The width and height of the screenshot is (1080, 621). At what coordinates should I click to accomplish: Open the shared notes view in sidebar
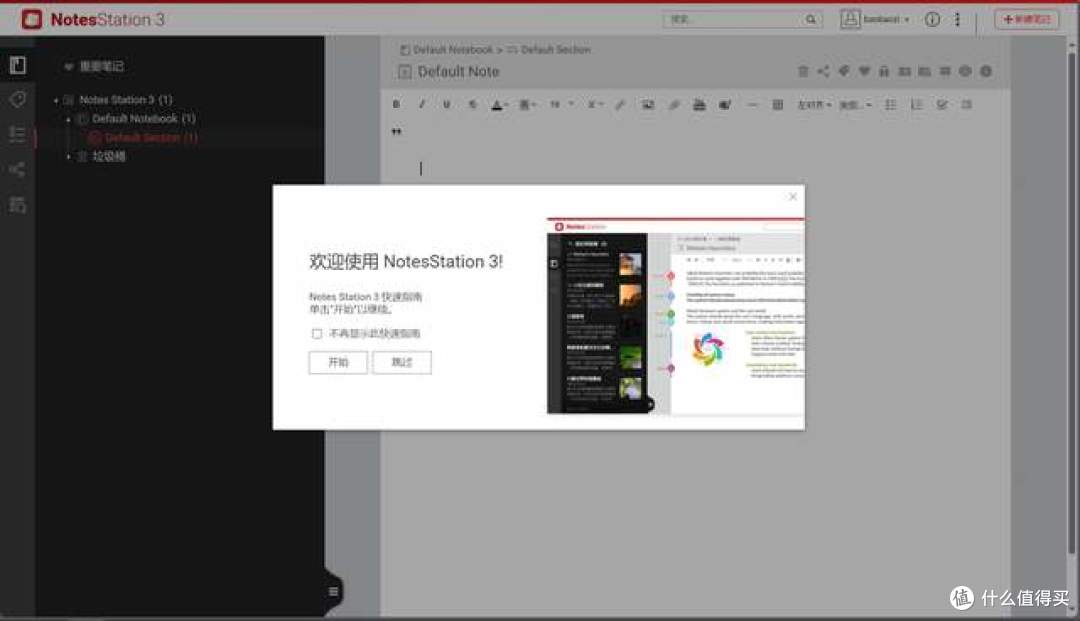click(x=18, y=169)
